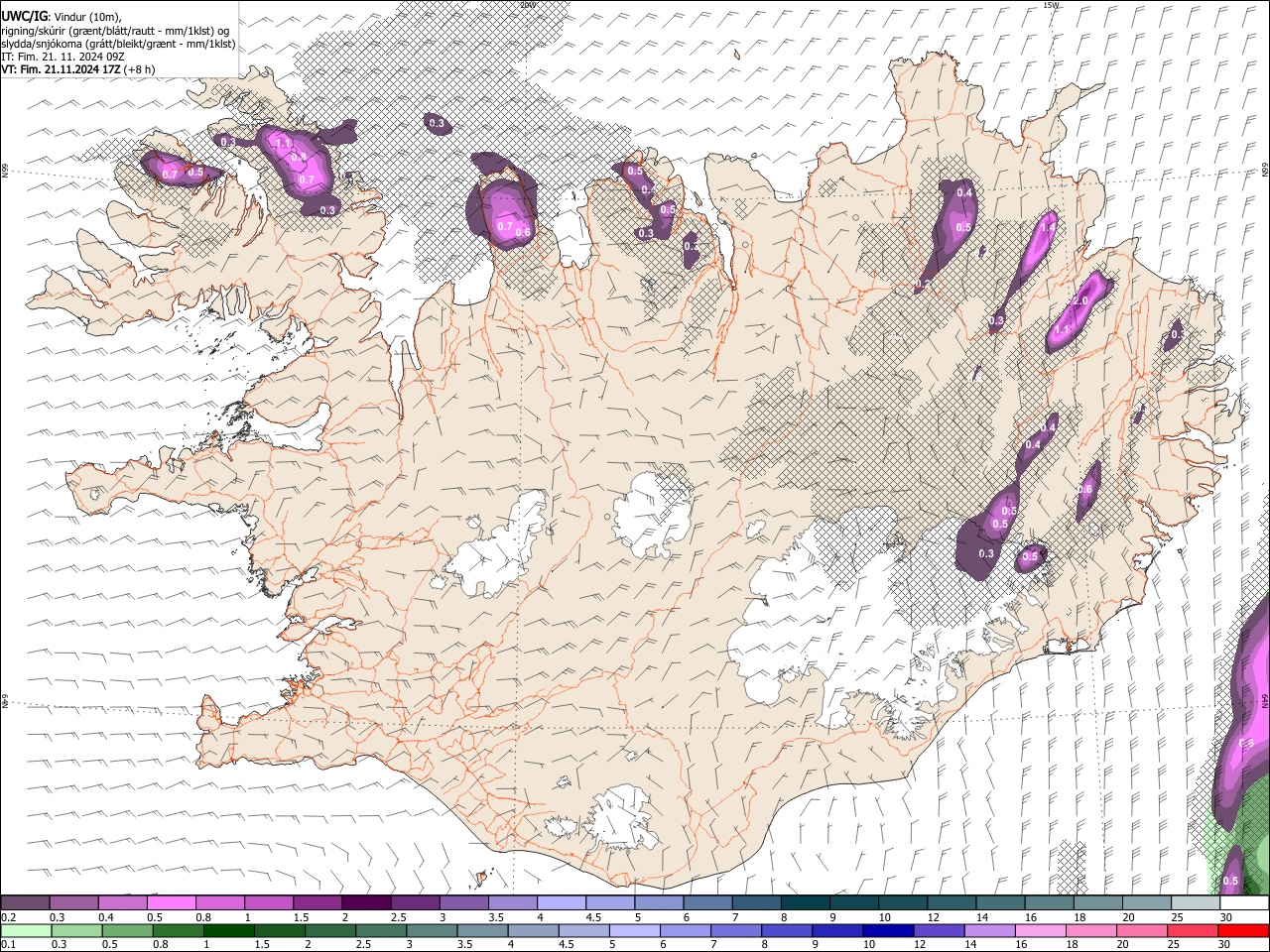Click the 0.4 legend scale label
This screenshot has height=952, width=1270.
(x=106, y=917)
